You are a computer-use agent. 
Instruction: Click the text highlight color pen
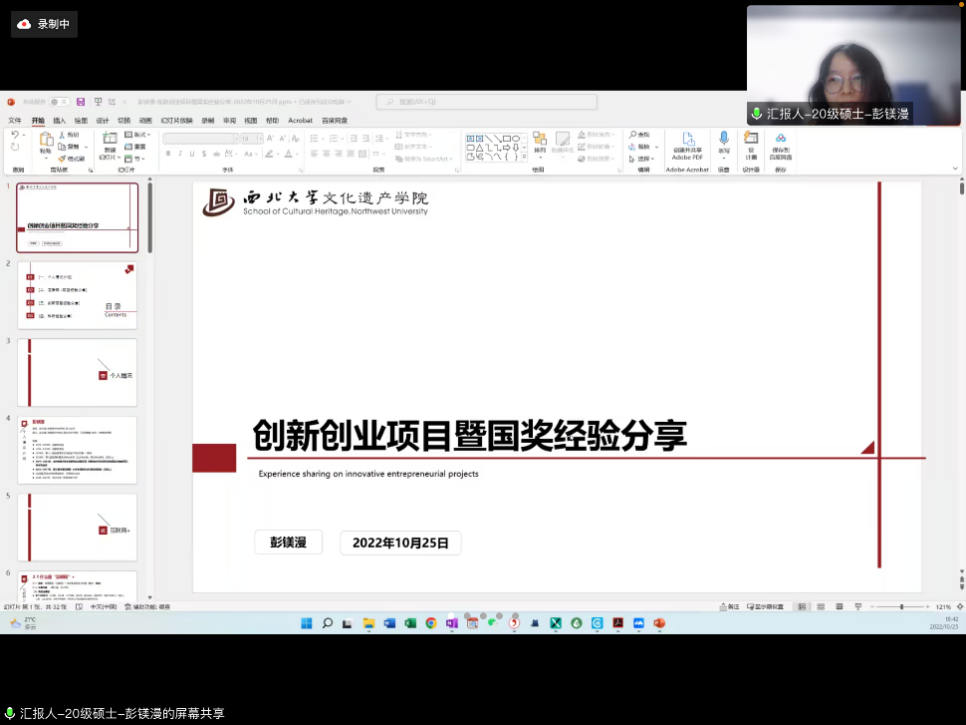[x=269, y=154]
